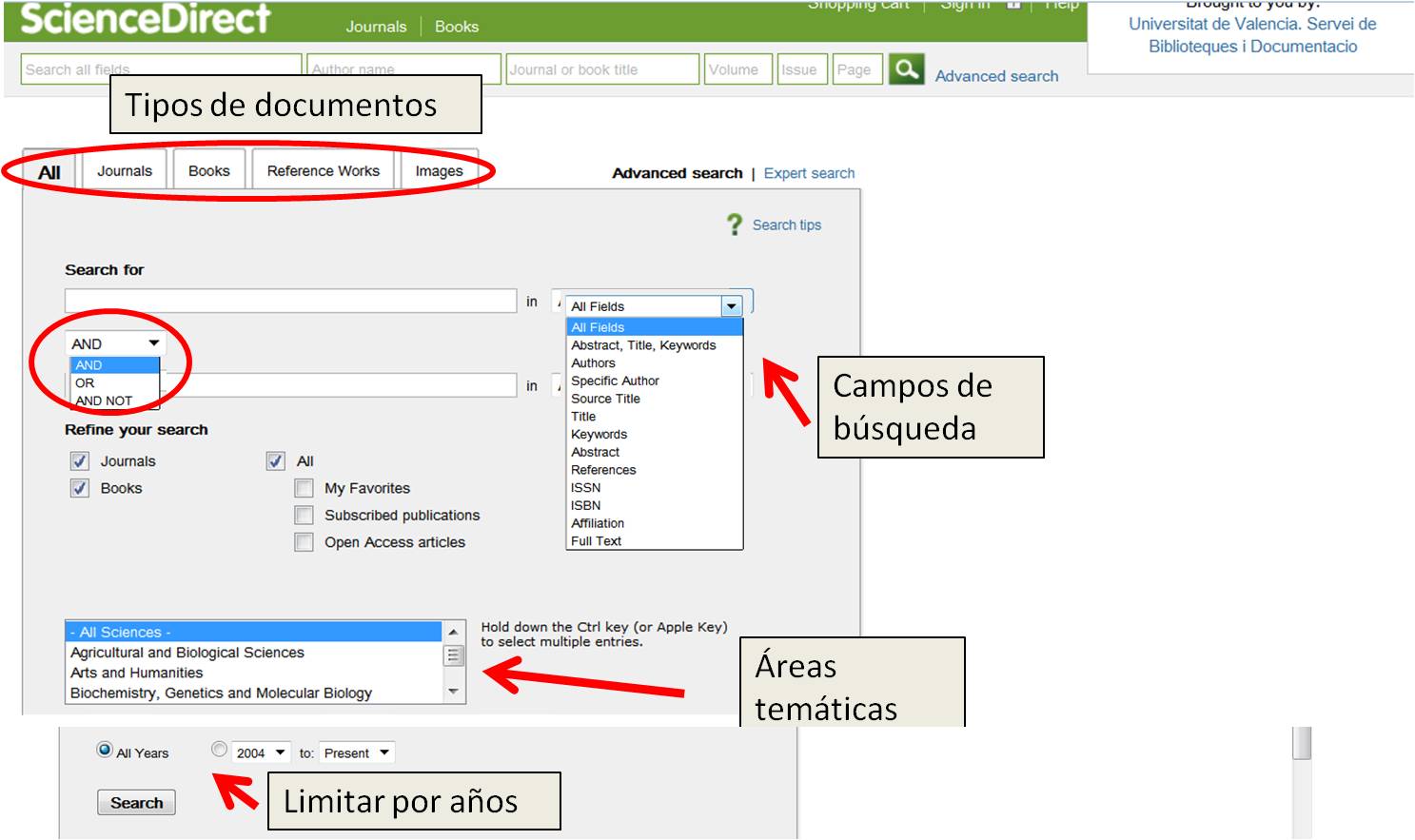Select Title in the field list

pyautogui.click(x=654, y=417)
